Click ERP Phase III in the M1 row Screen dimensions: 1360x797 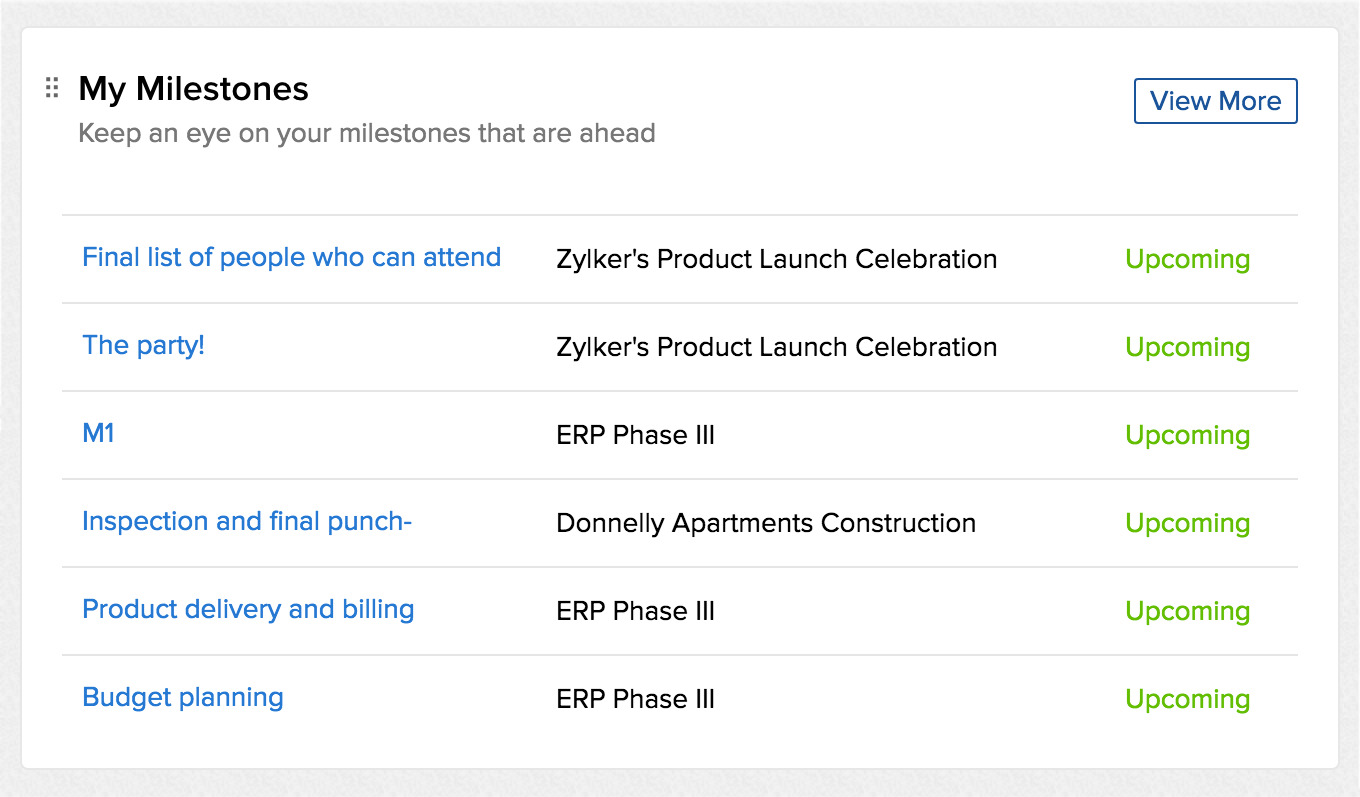point(636,435)
